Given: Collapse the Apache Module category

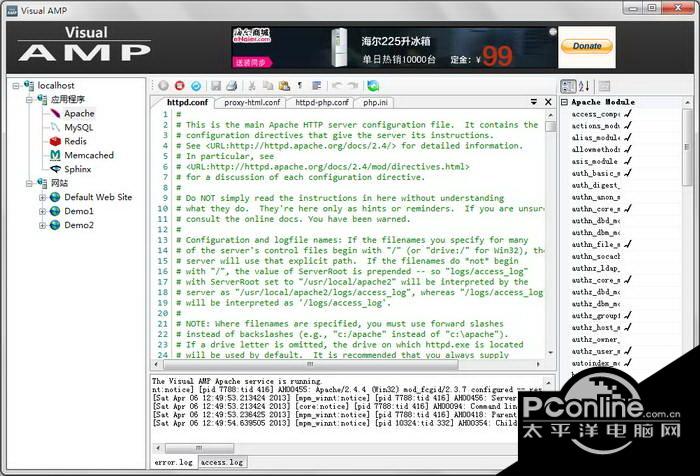Looking at the screenshot, I should 564,102.
